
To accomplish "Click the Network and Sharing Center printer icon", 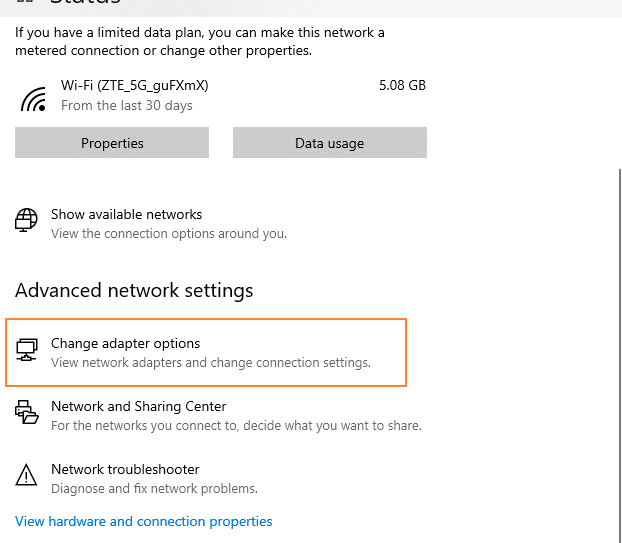I will coord(27,412).
